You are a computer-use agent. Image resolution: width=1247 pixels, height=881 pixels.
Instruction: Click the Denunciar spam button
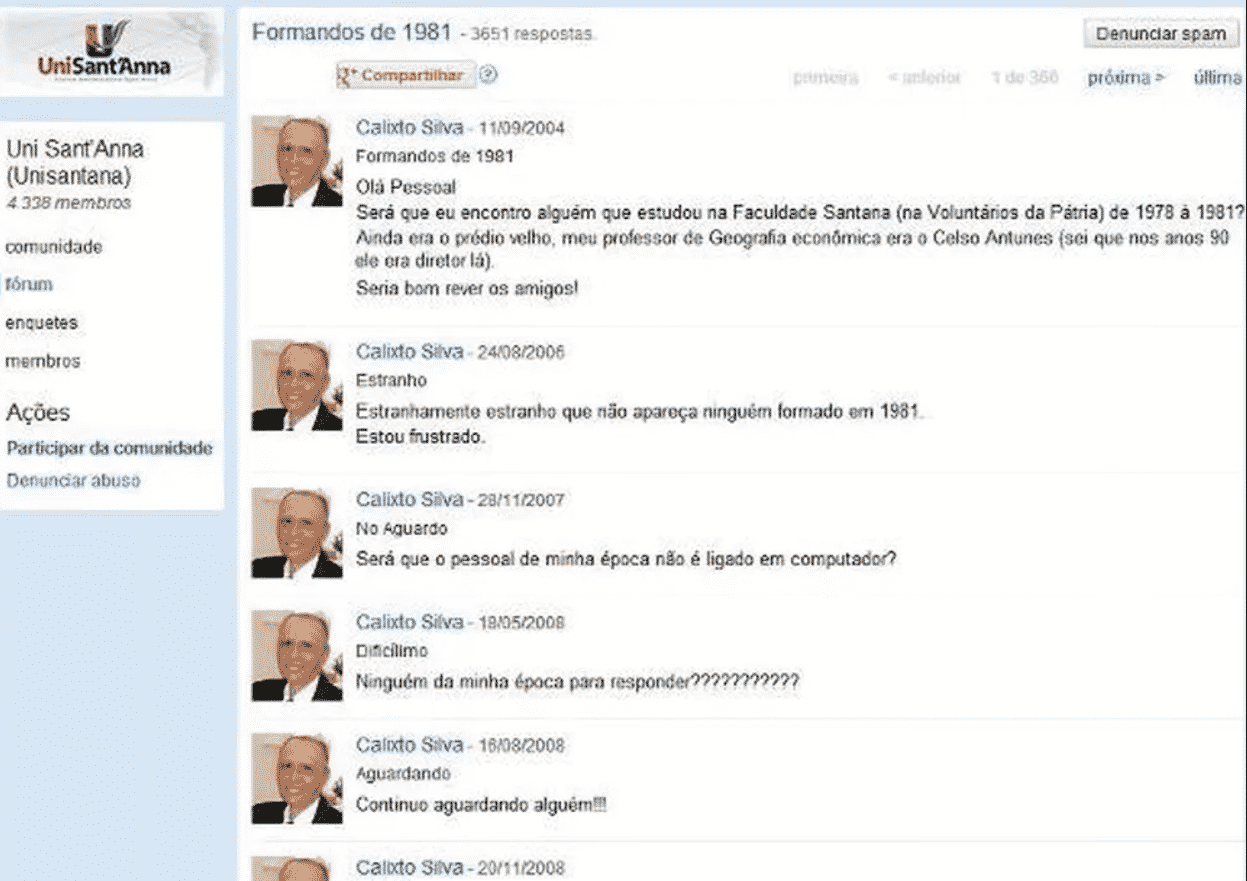[x=1161, y=34]
